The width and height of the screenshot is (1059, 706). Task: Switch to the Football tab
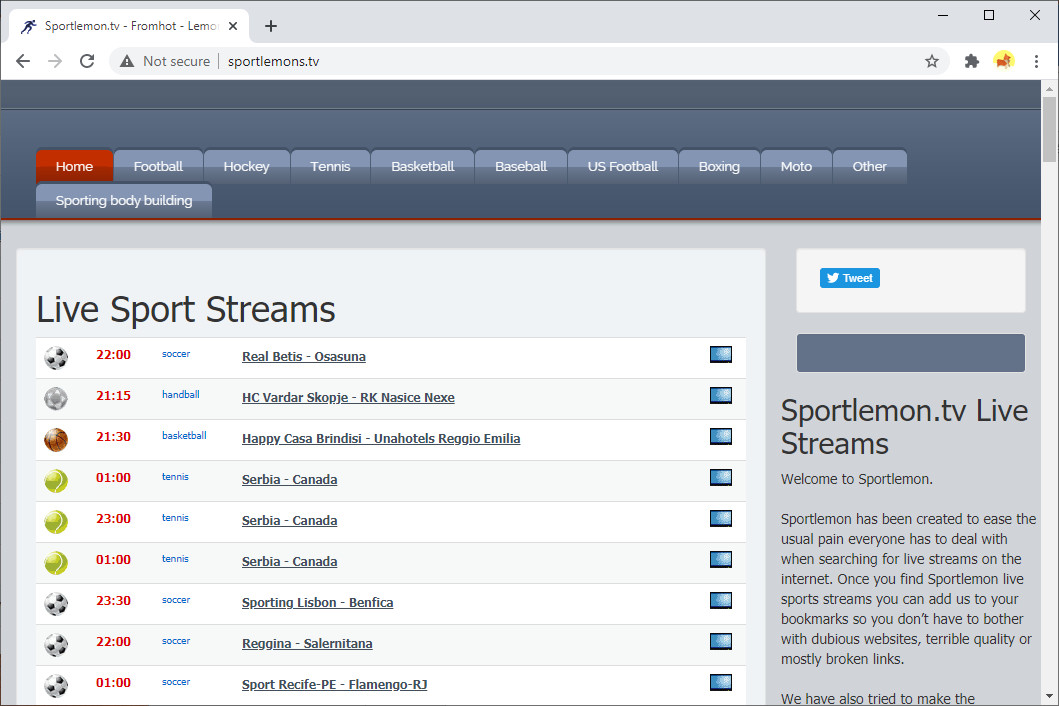point(157,166)
